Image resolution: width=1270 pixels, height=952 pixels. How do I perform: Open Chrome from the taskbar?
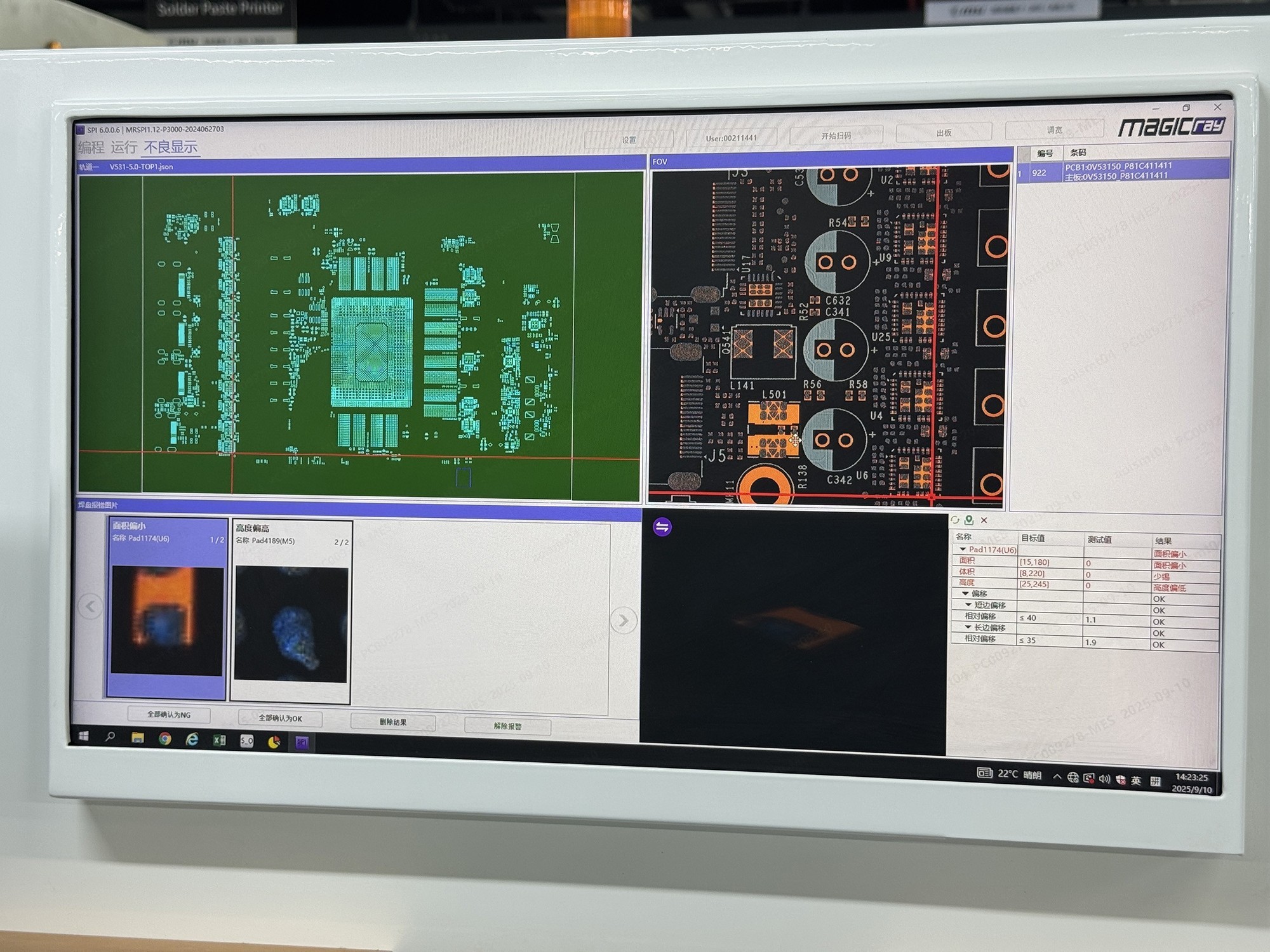165,738
